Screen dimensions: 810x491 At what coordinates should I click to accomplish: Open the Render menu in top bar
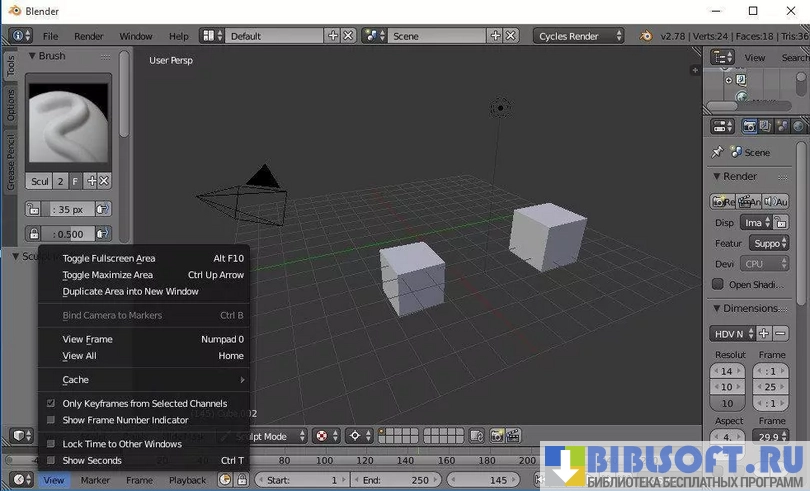tap(89, 36)
